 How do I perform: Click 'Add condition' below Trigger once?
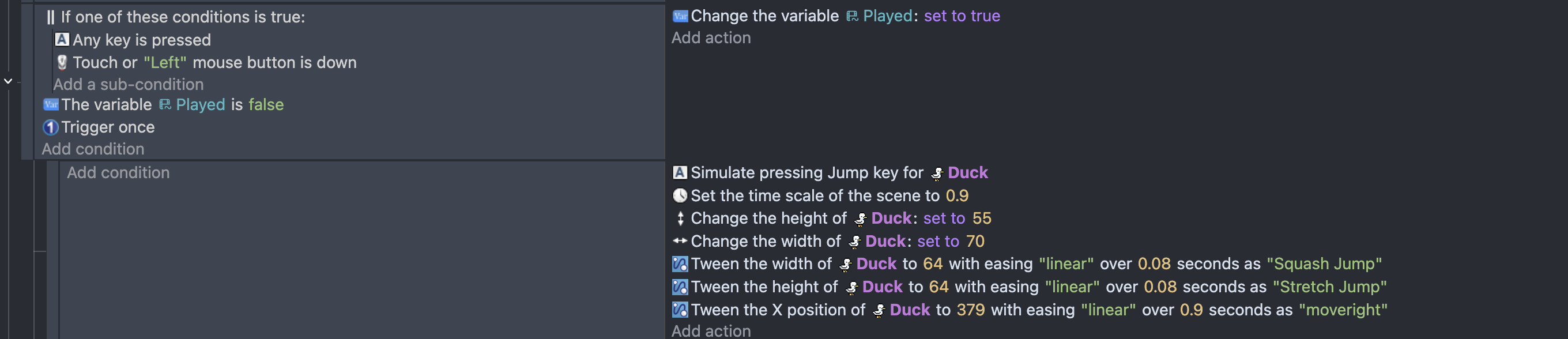click(x=93, y=149)
